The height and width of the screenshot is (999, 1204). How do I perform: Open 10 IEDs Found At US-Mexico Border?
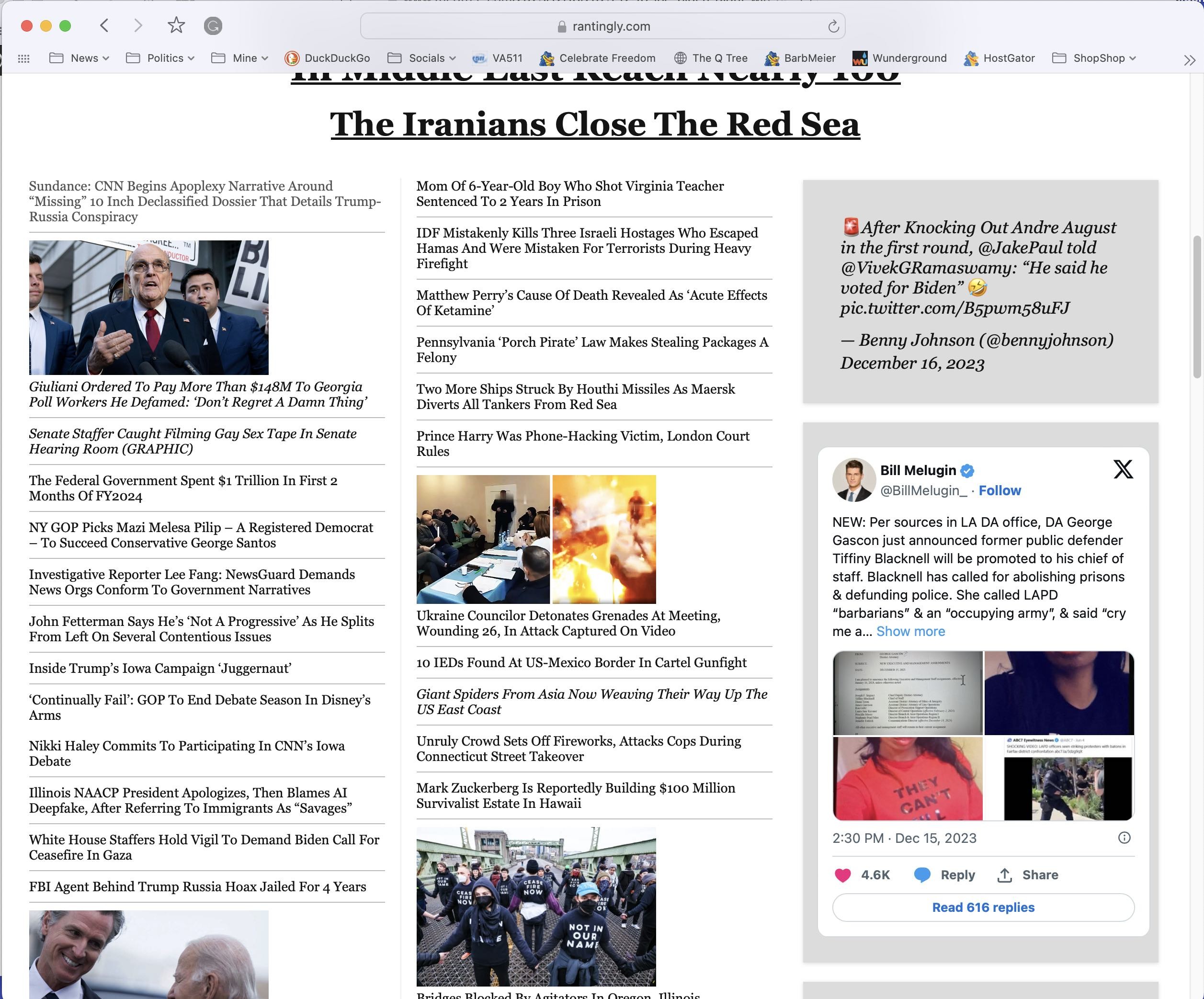point(581,662)
